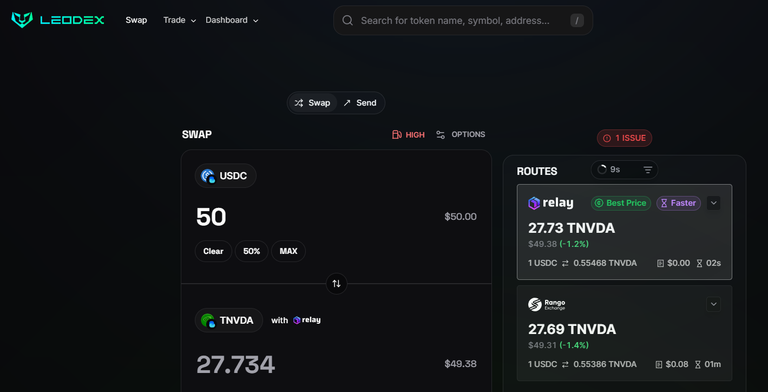Click the relay logo in routes
This screenshot has width=768, height=392.
click(551, 203)
